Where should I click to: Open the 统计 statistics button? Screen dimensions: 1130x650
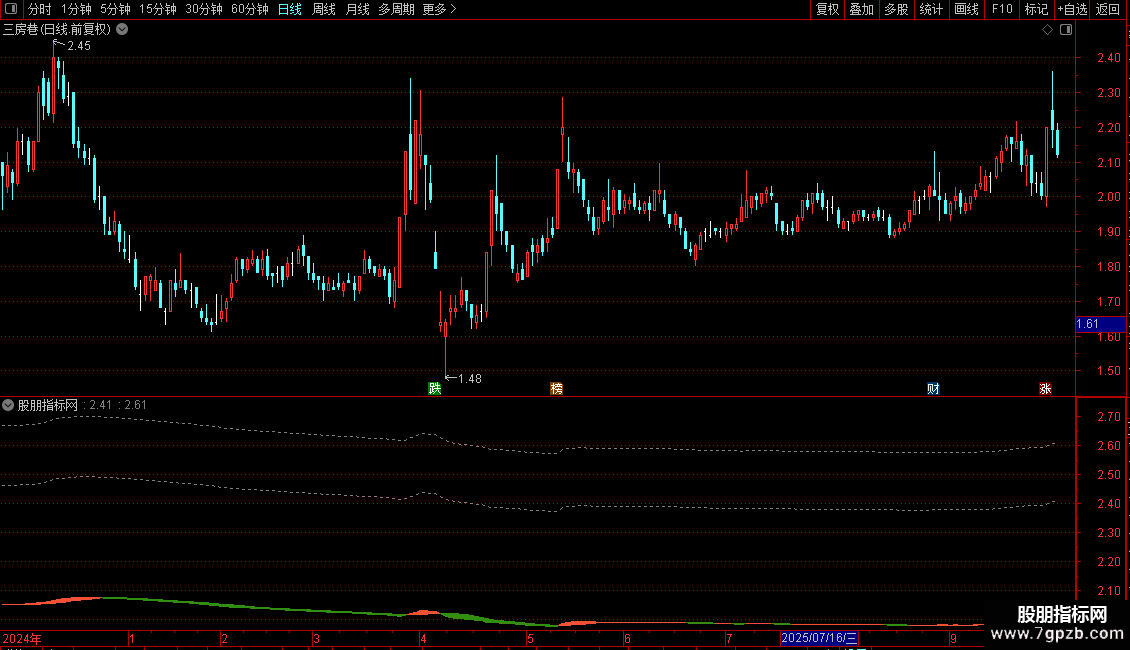(x=931, y=9)
